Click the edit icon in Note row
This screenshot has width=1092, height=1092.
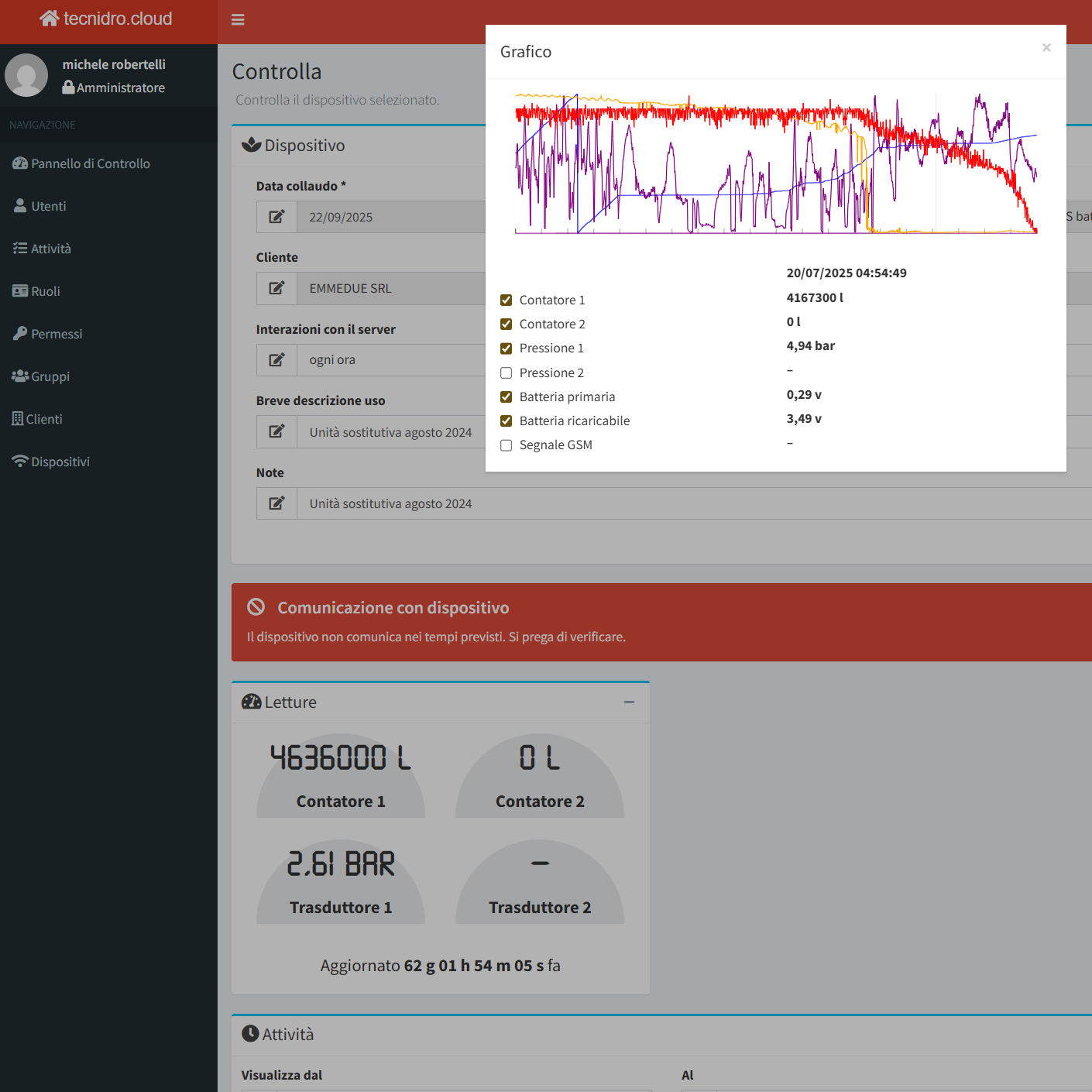tap(276, 503)
